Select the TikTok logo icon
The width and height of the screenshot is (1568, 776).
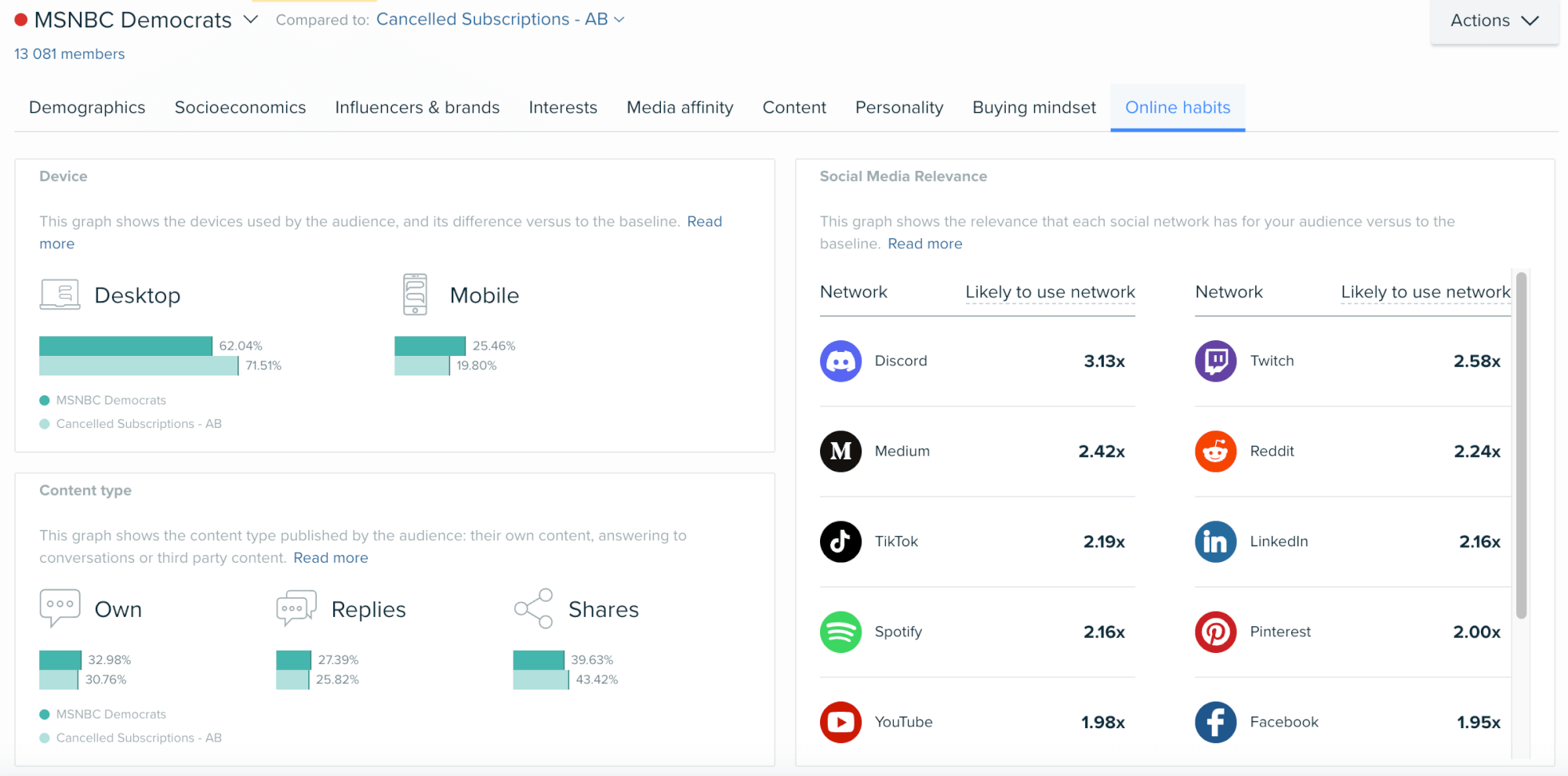(840, 542)
